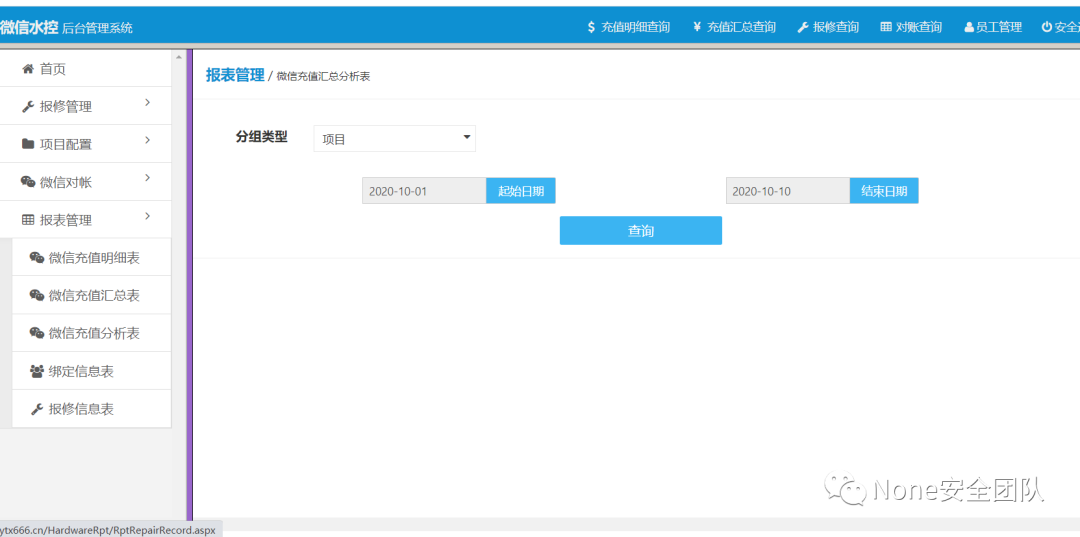Click the 起始日期 button
Image resolution: width=1080 pixels, height=537 pixels.
click(521, 191)
